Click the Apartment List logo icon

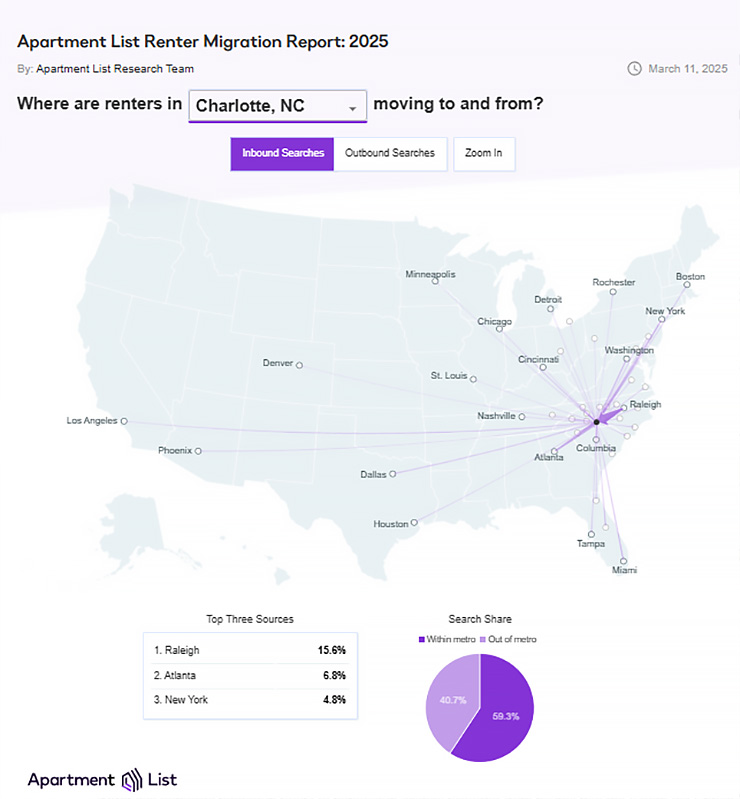131,780
